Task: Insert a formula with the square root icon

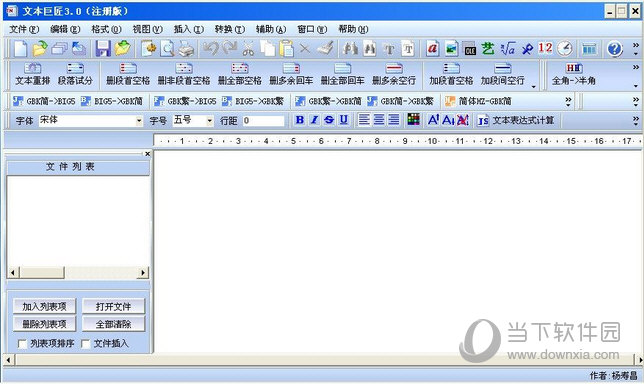Action: coord(508,48)
